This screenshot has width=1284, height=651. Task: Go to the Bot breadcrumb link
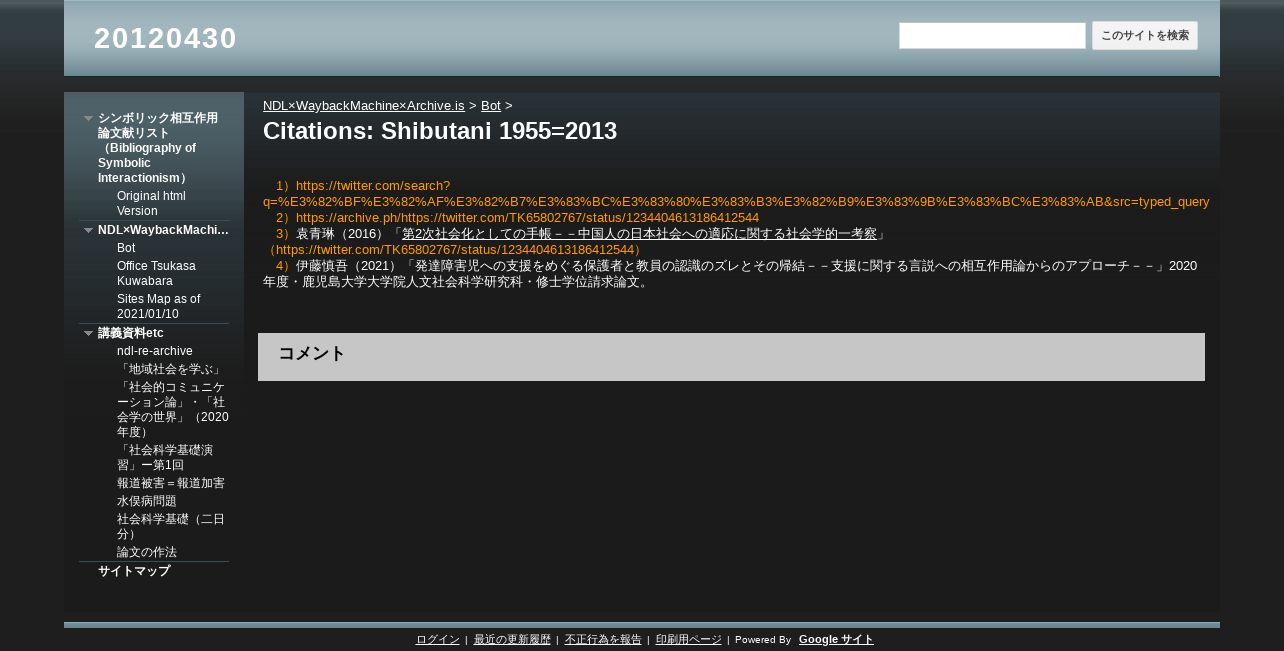coord(491,105)
